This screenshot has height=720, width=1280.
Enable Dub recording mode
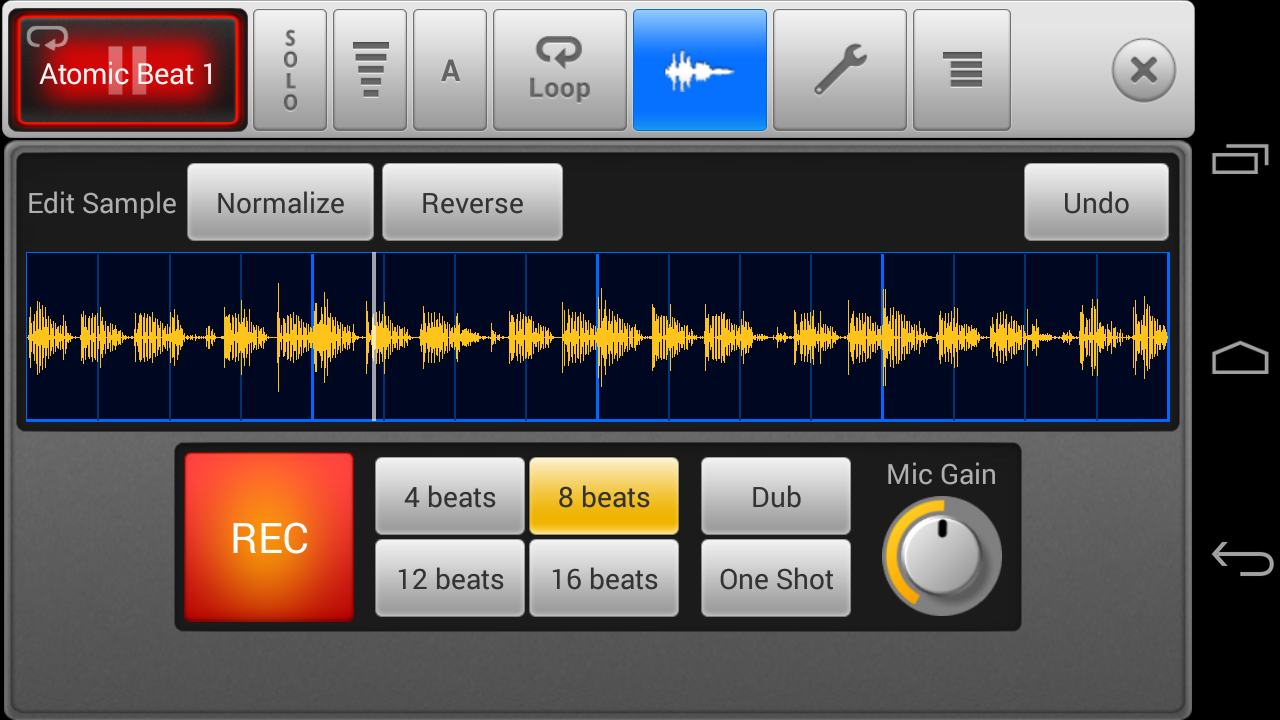776,497
